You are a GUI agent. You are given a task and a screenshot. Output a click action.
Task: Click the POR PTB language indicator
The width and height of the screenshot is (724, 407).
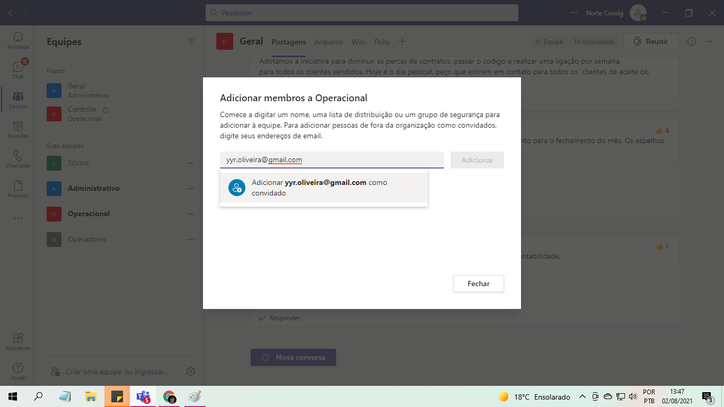click(x=649, y=397)
